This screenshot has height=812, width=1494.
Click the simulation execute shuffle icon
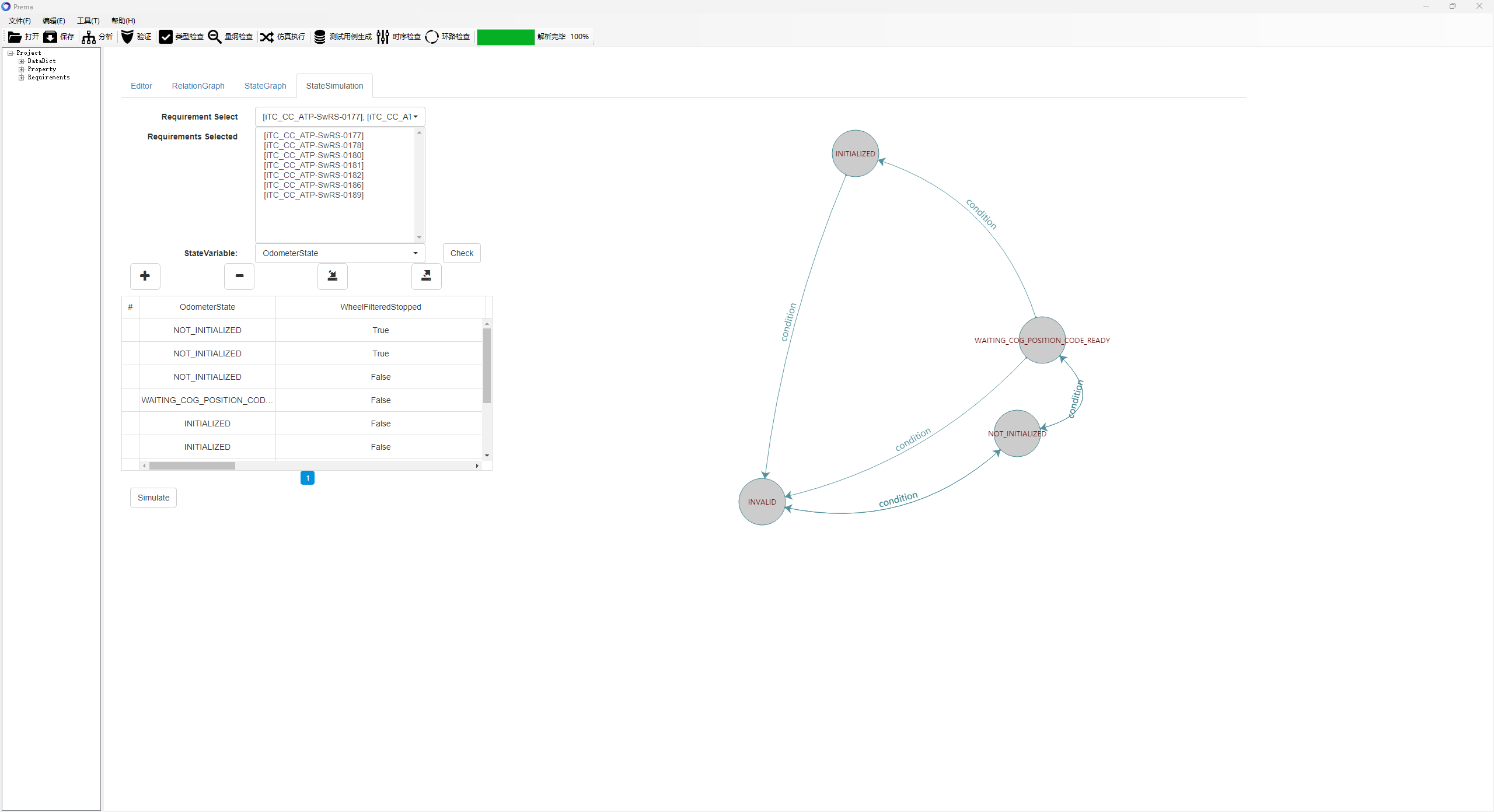pos(267,37)
